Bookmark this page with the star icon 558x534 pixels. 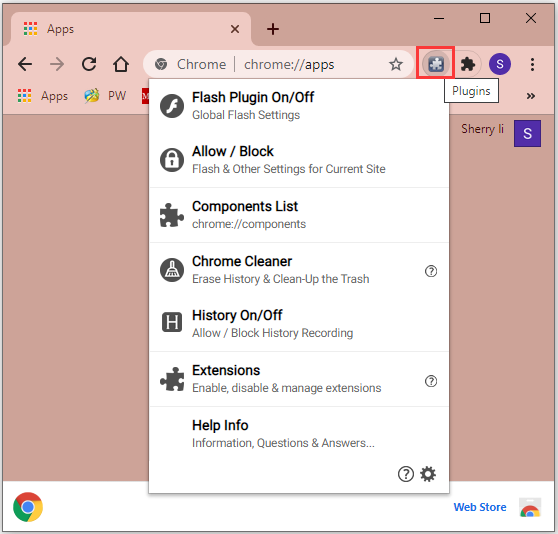pyautogui.click(x=395, y=64)
